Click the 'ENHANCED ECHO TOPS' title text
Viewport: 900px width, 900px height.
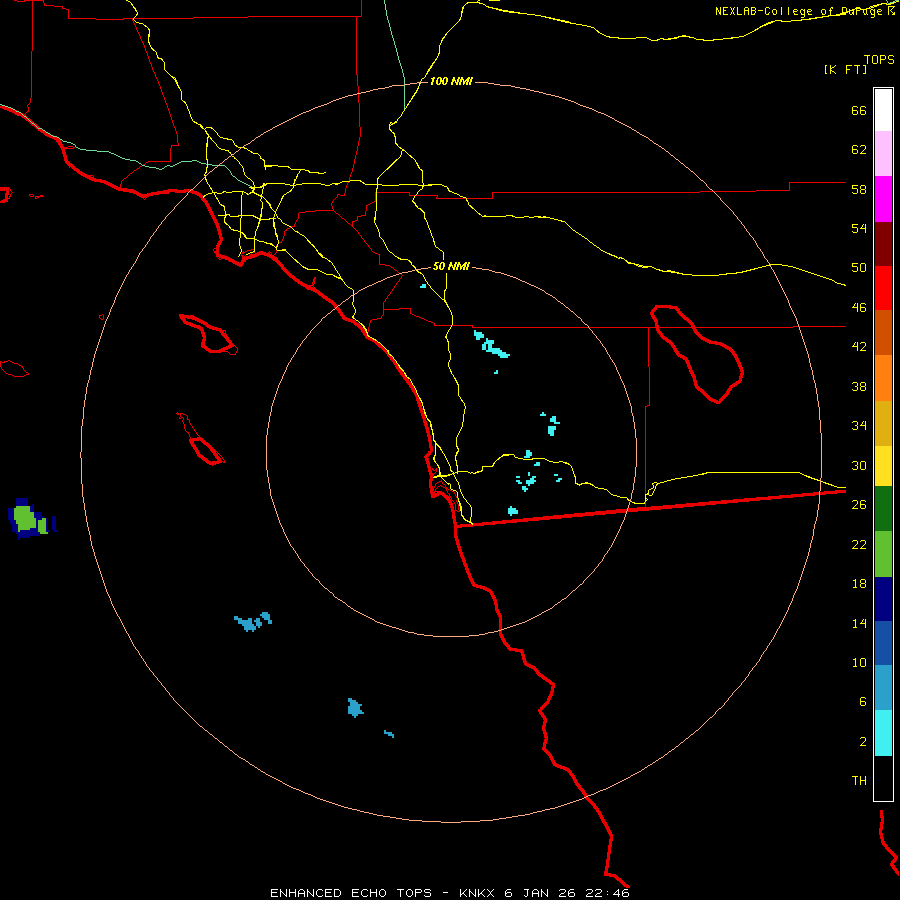click(x=351, y=893)
